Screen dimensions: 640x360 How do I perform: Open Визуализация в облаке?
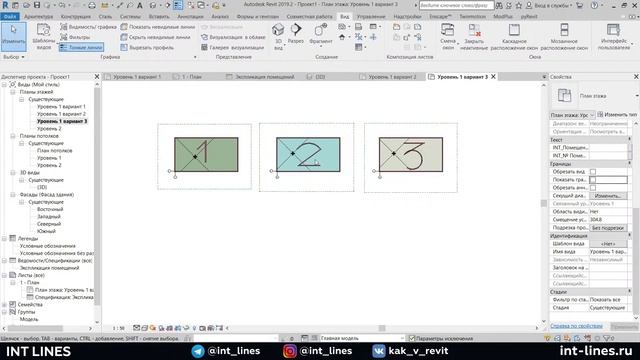click(233, 37)
